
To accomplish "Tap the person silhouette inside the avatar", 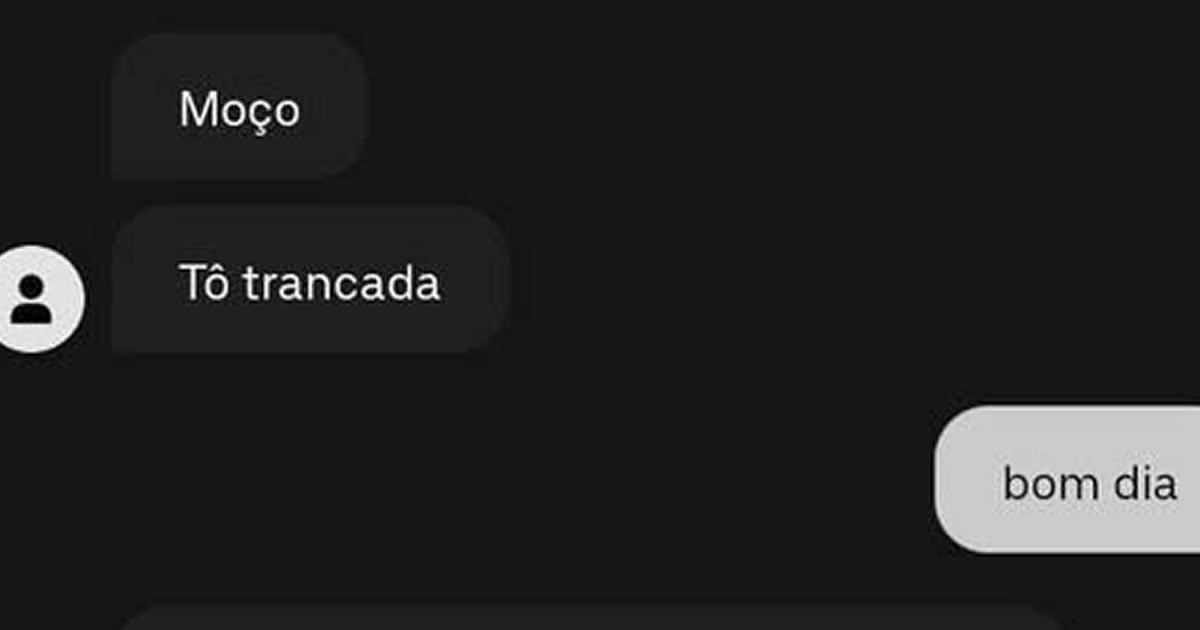I will (x=31, y=299).
